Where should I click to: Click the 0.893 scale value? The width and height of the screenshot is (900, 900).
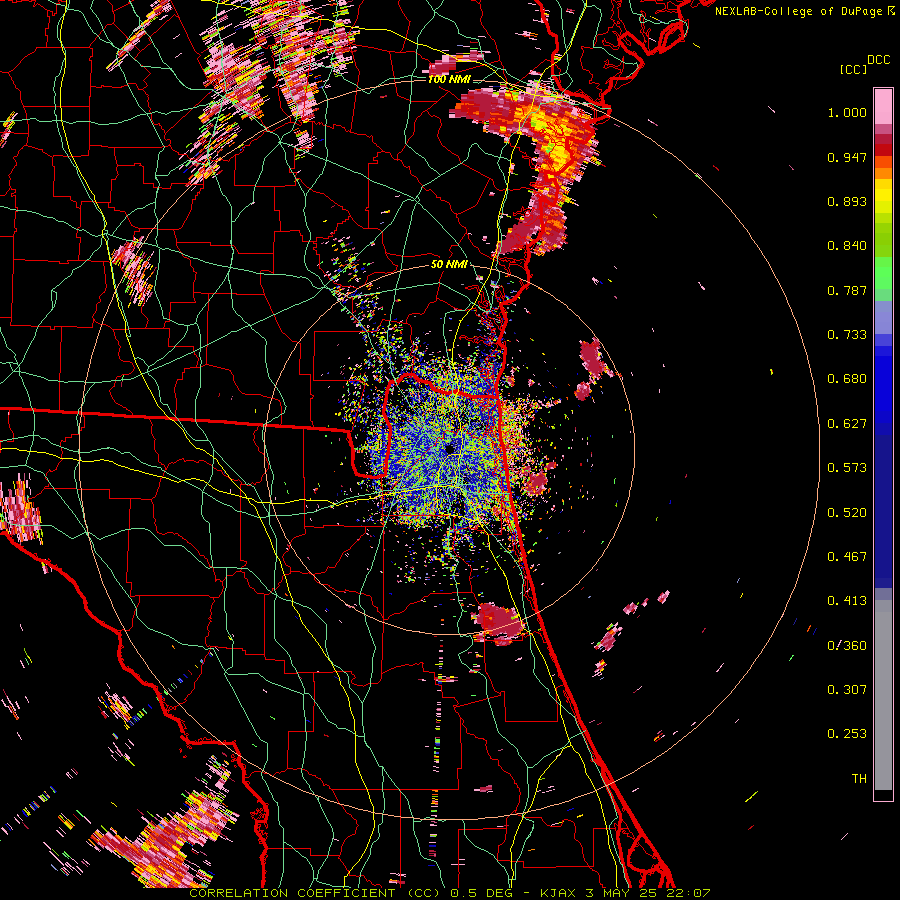click(x=847, y=201)
